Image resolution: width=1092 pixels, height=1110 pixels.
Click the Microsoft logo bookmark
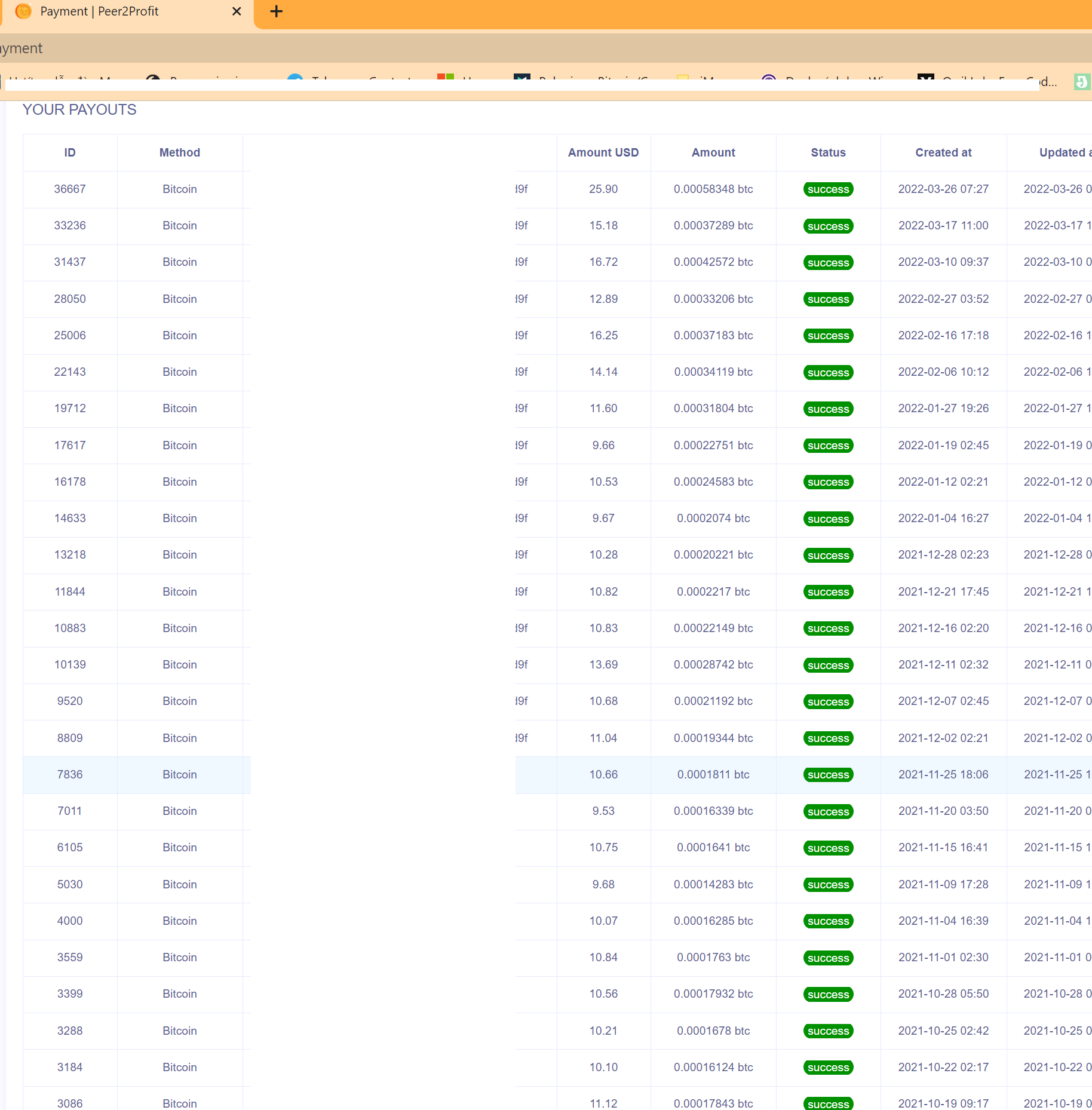tap(445, 77)
